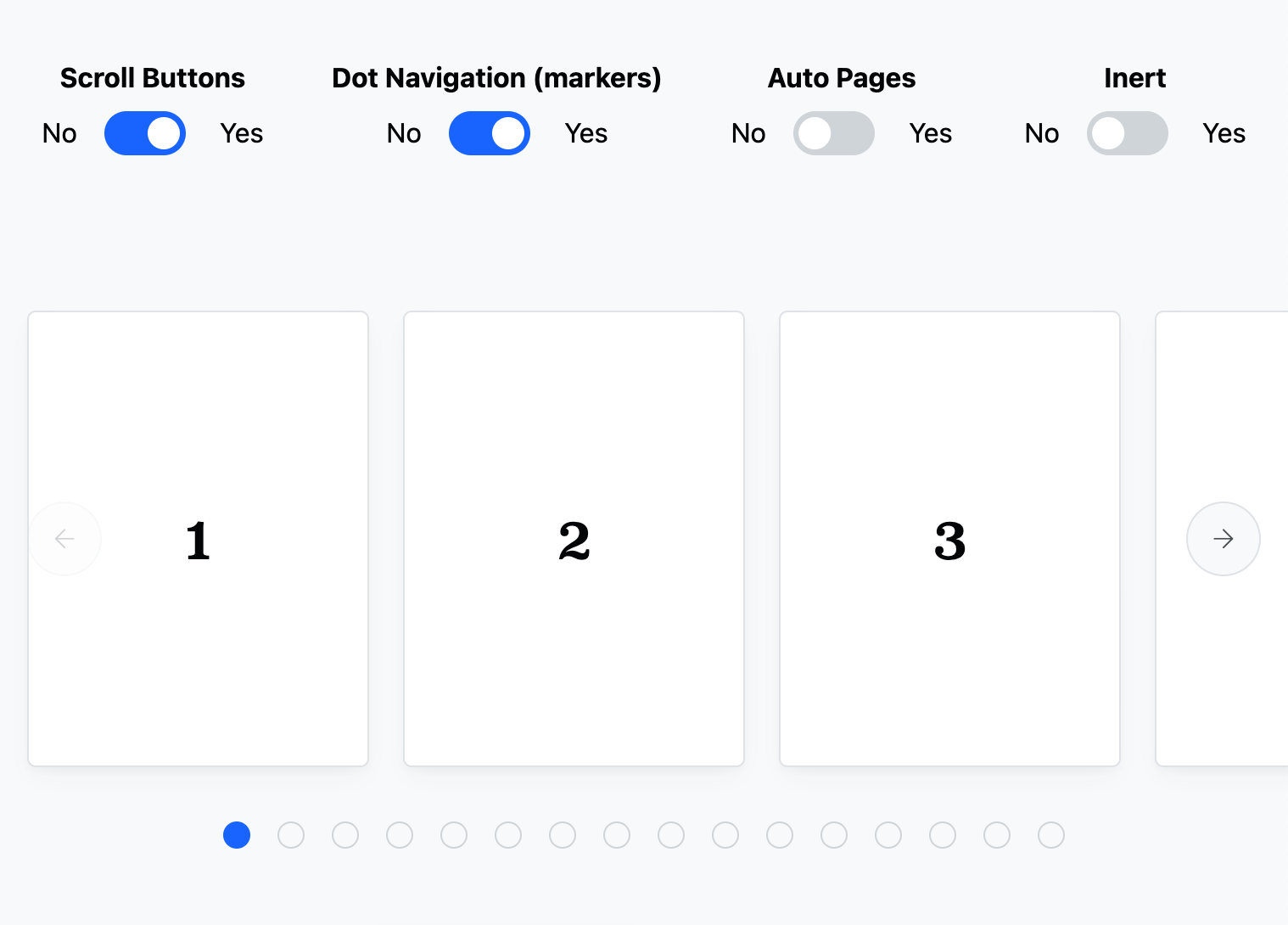Click the 'No' label for Dot Navigation
The height and width of the screenshot is (925, 1288).
tap(404, 133)
